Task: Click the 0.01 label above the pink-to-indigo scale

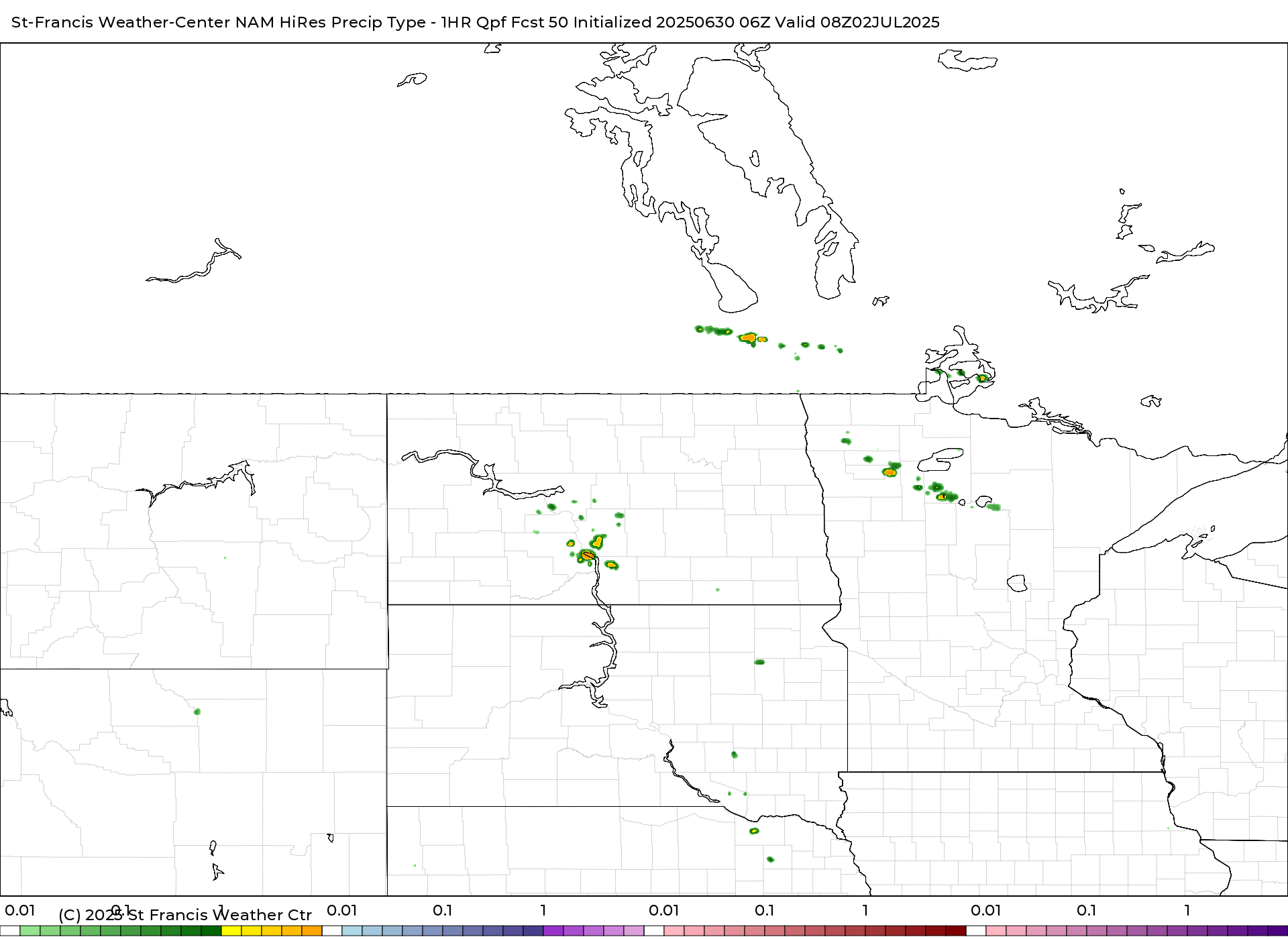Action: 985,910
